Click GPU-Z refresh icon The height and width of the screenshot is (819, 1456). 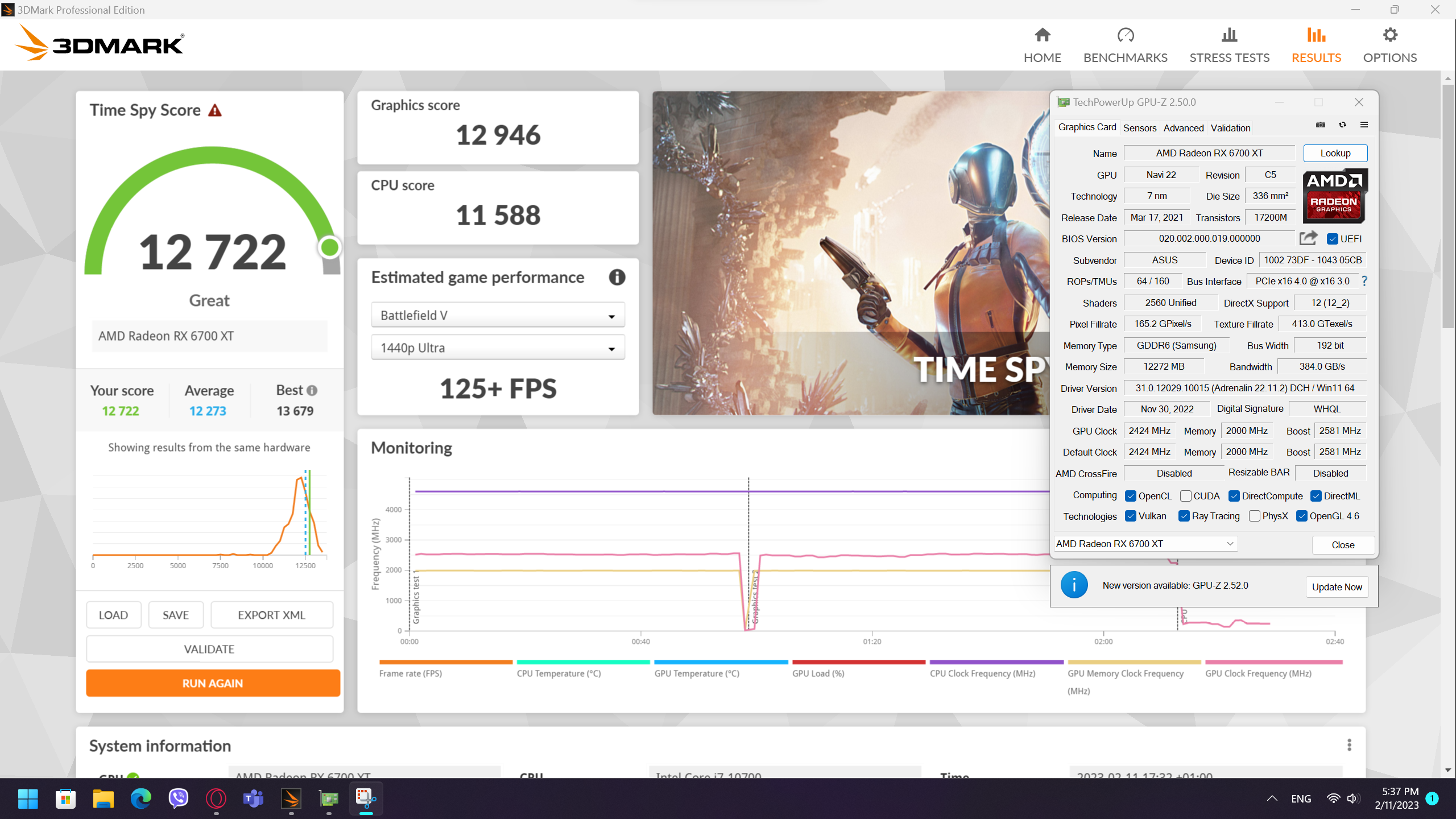pos(1342,125)
